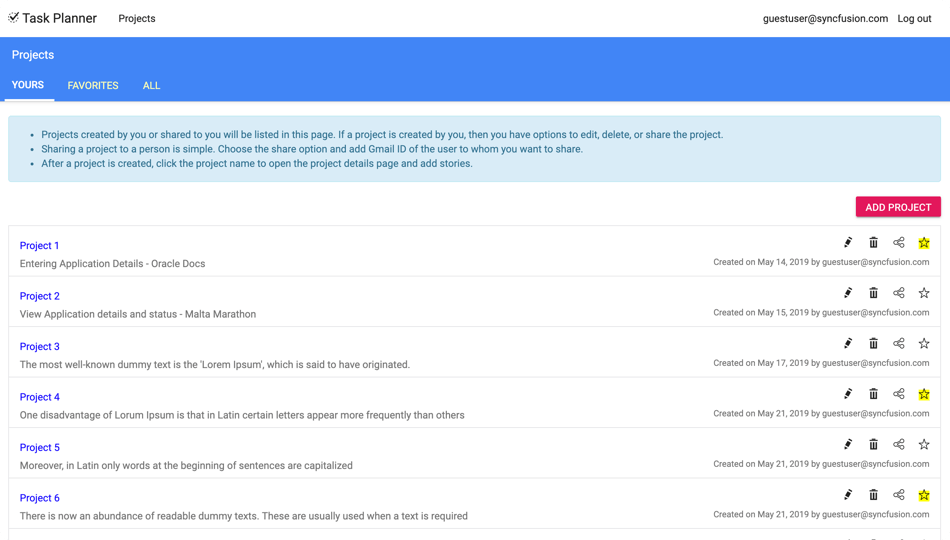Open Projects in top navigation

137,18
